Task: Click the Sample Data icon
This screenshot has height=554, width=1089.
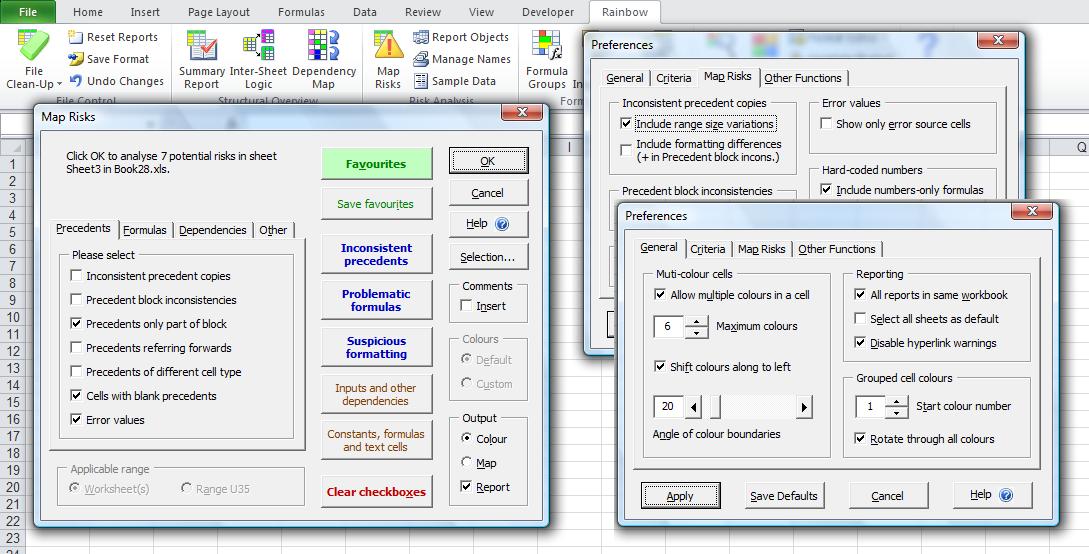Action: pyautogui.click(x=420, y=81)
